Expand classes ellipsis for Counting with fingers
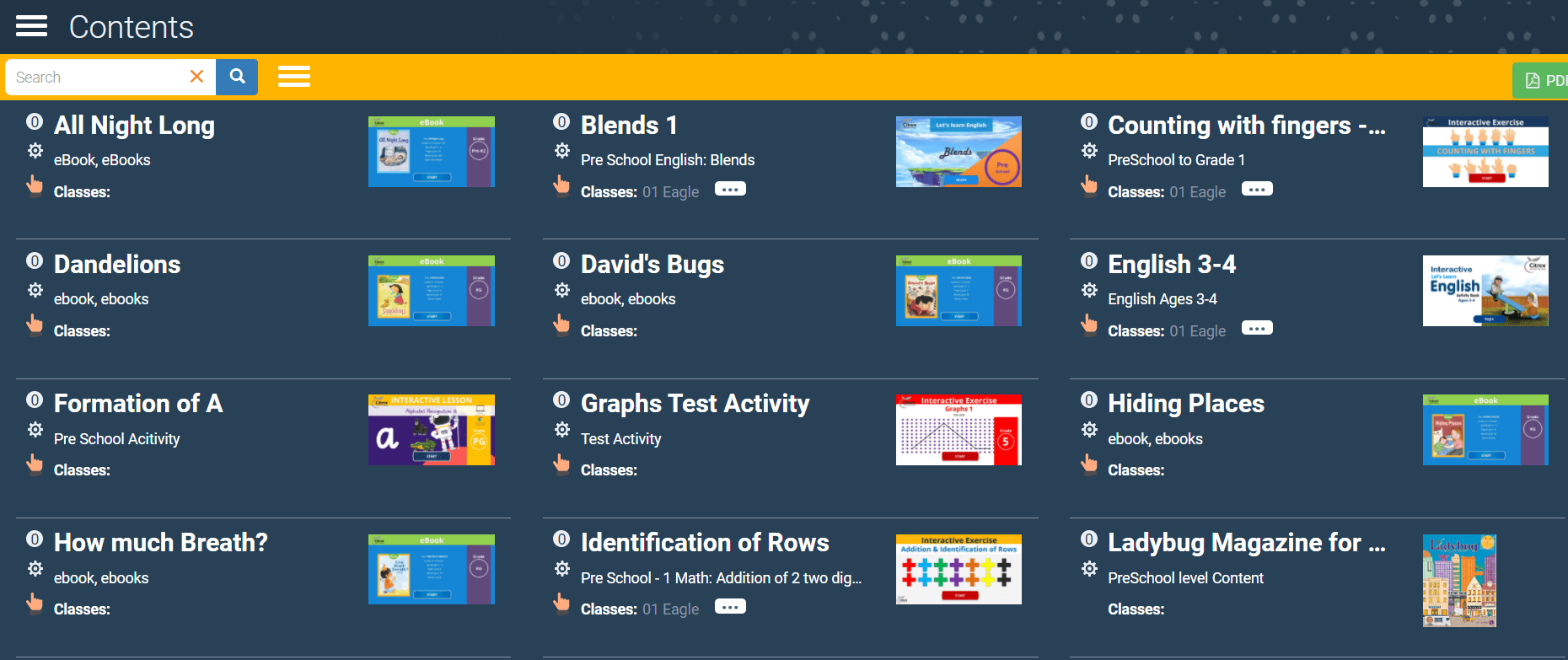1568x660 pixels. (x=1257, y=190)
